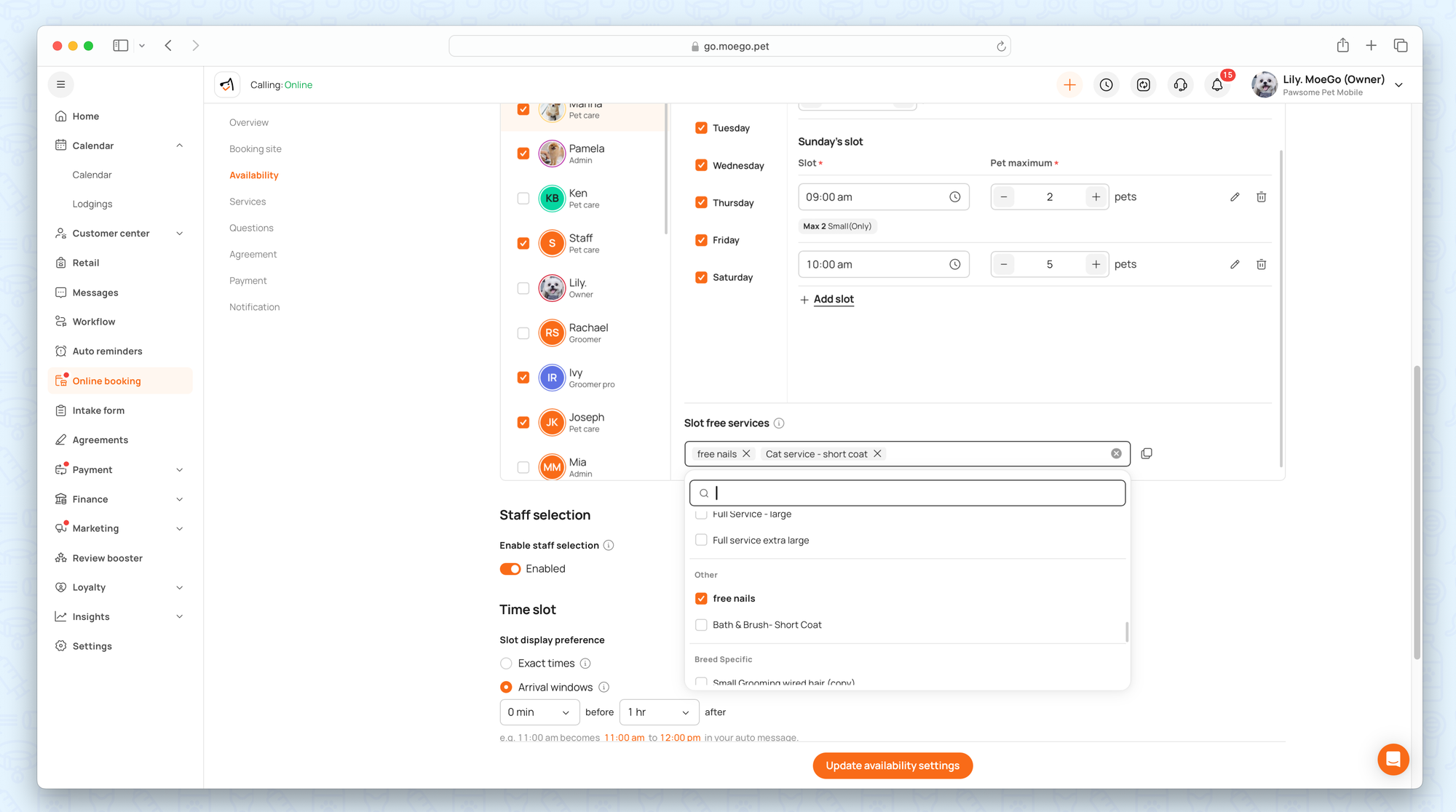Open the orange chat bubble widget

[1393, 760]
